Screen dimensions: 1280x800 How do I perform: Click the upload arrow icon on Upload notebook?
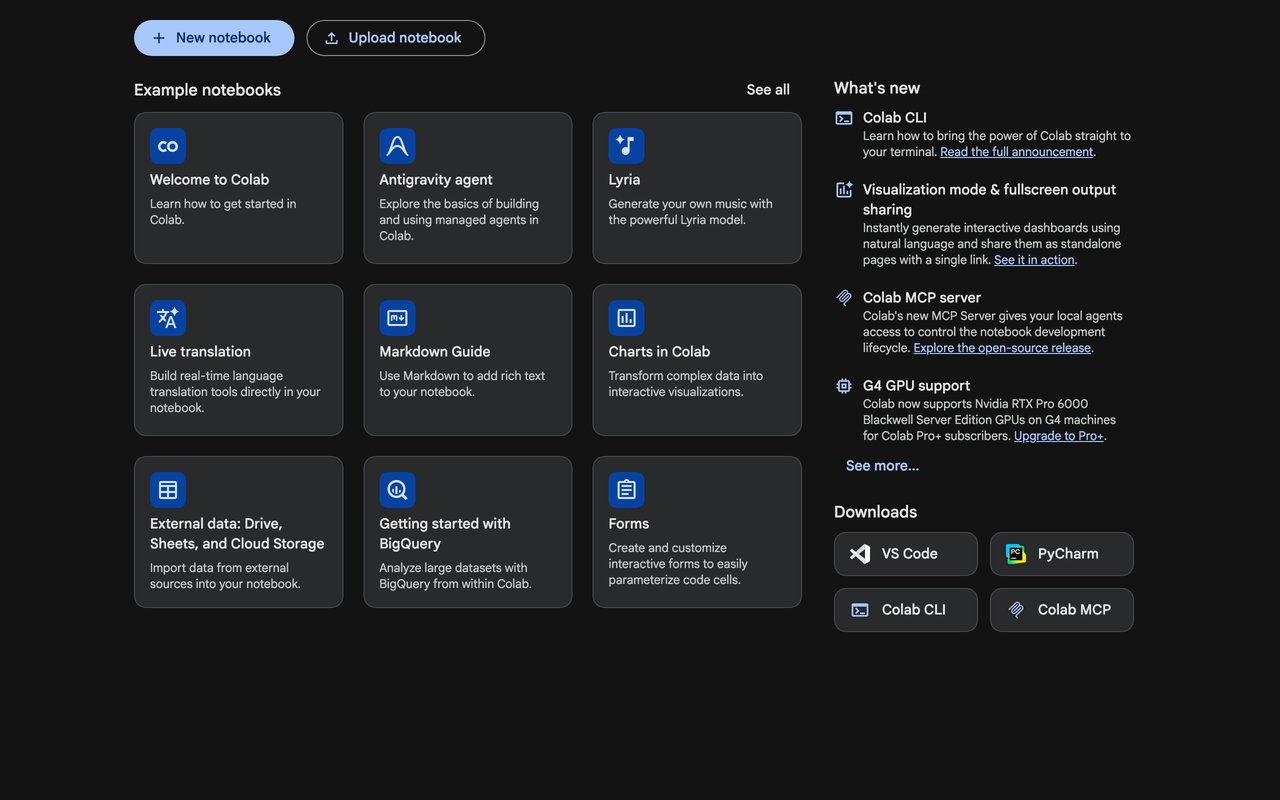click(x=331, y=38)
